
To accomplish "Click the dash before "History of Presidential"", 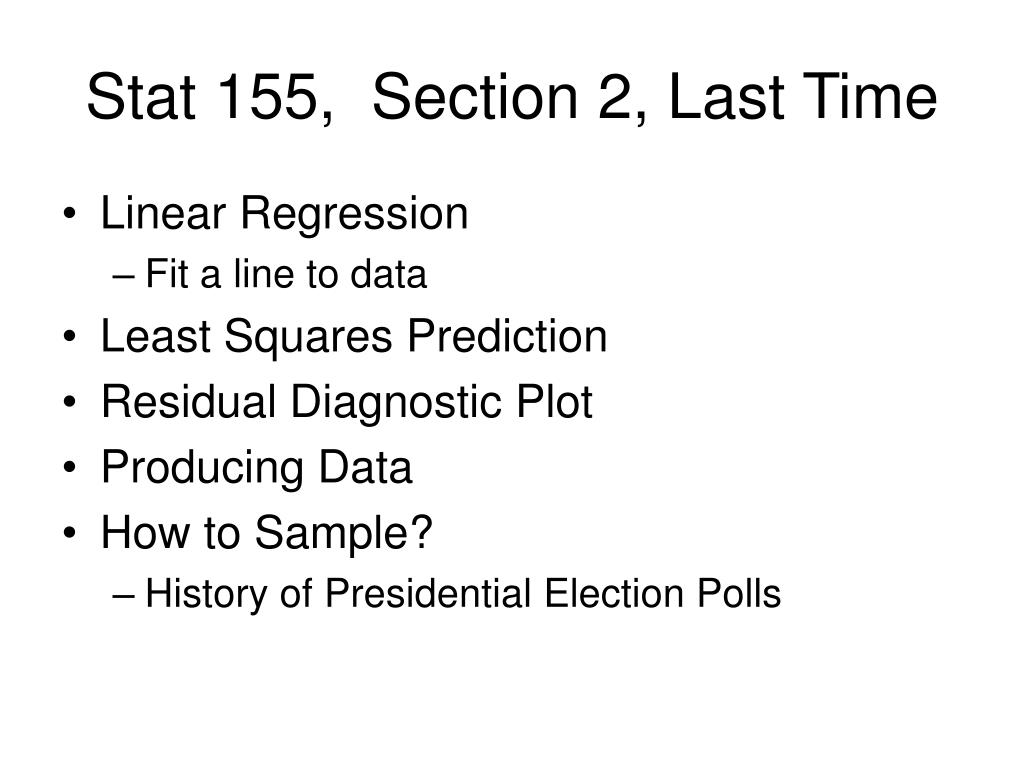I will [x=123, y=596].
